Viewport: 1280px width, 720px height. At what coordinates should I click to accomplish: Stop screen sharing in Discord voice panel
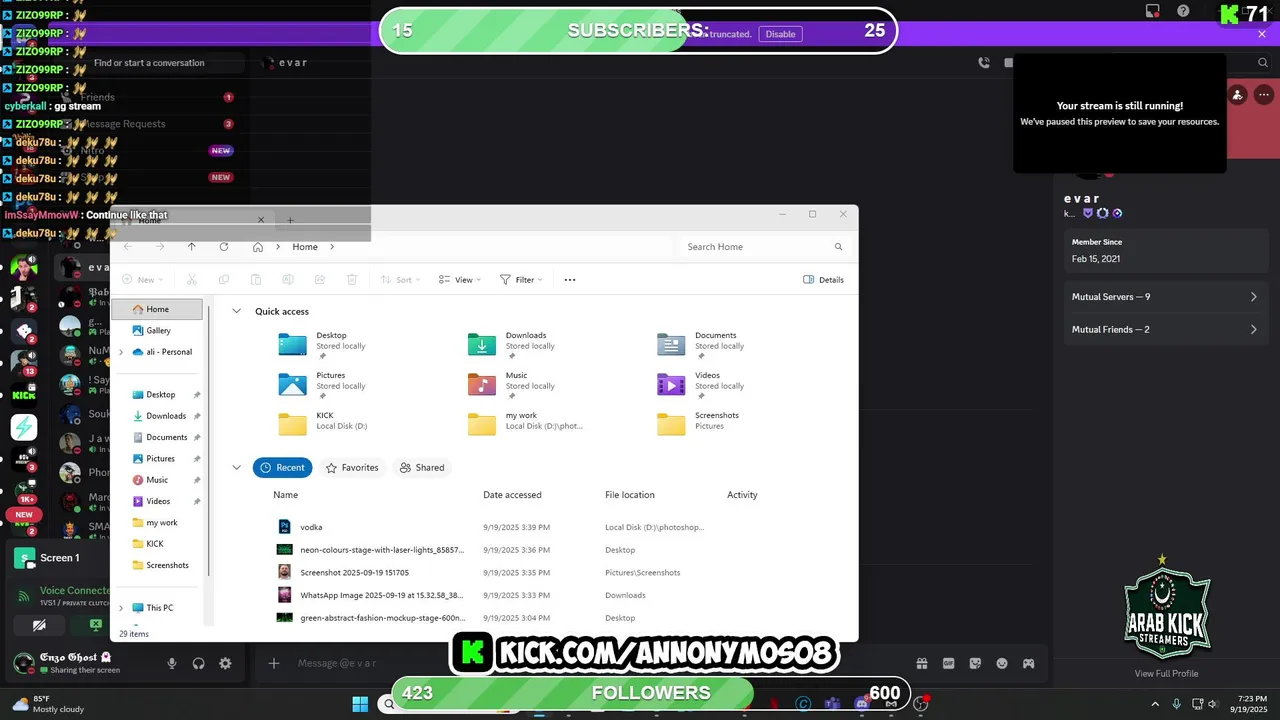click(95, 625)
